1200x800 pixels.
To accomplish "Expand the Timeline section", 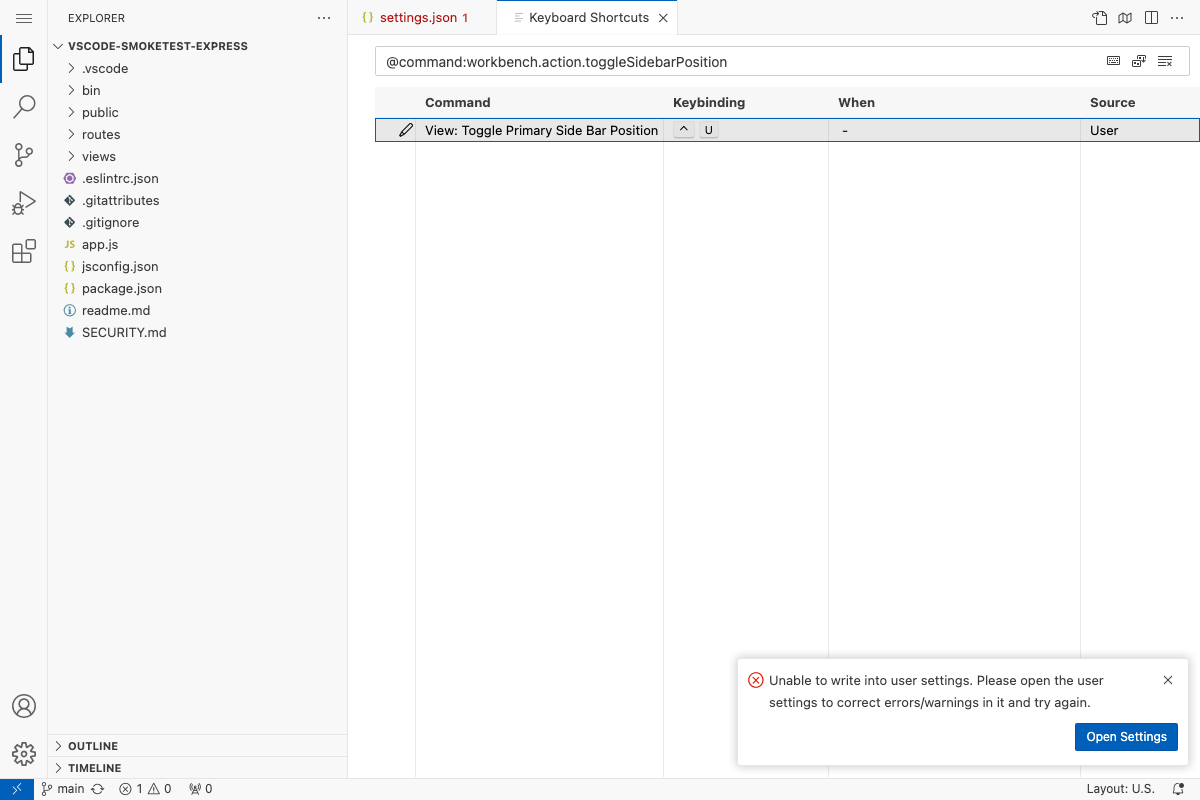I will (x=197, y=768).
